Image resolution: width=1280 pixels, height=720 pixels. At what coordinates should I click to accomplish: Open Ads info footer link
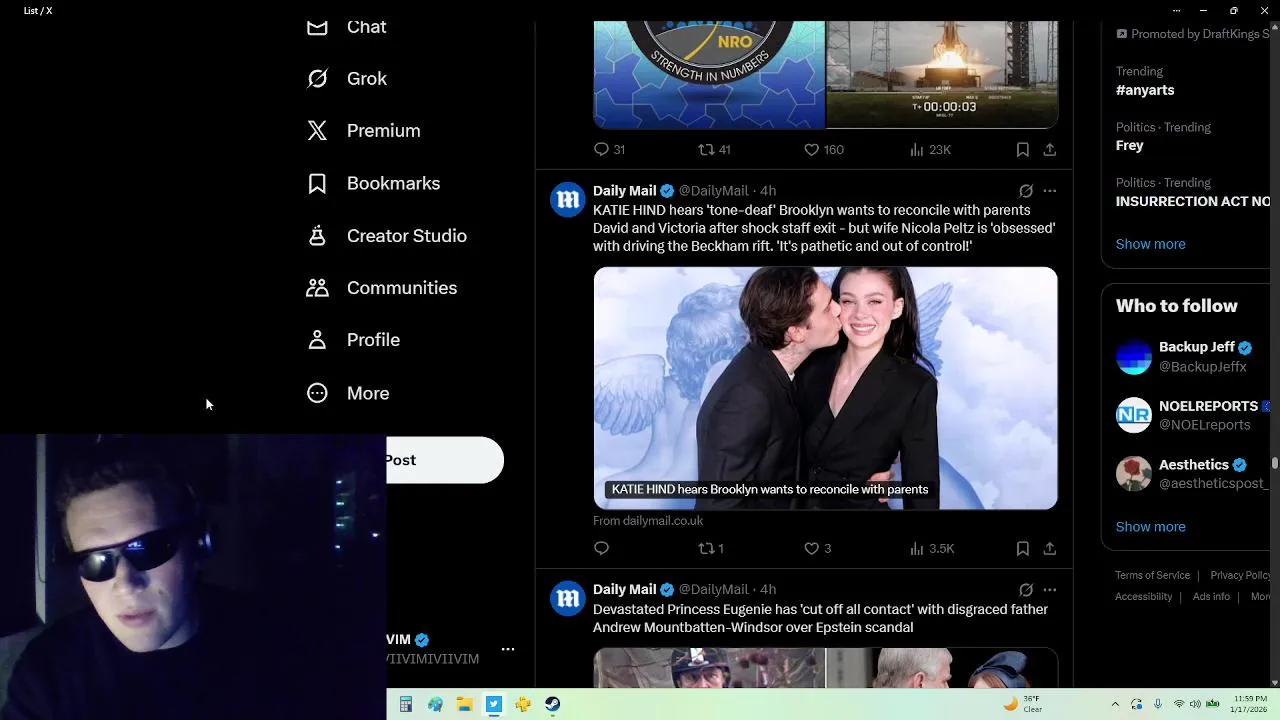[x=1211, y=596]
